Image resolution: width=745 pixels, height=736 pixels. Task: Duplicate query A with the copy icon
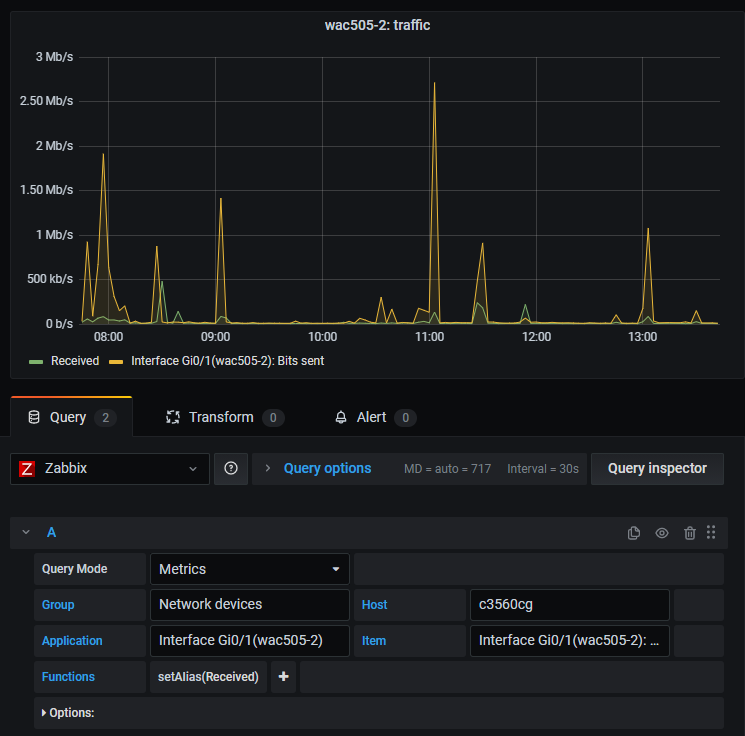(x=634, y=533)
